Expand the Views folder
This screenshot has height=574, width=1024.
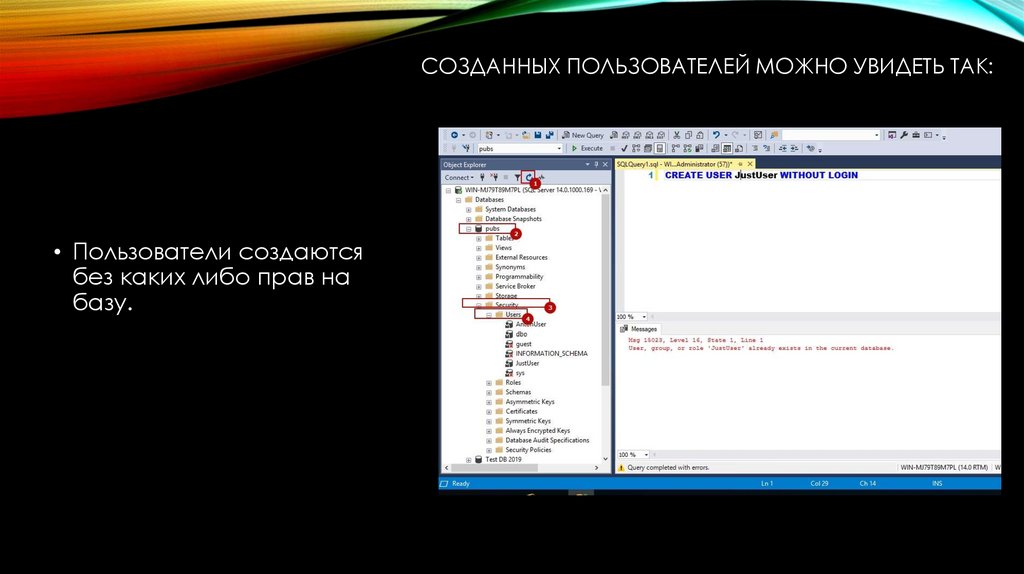click(479, 248)
